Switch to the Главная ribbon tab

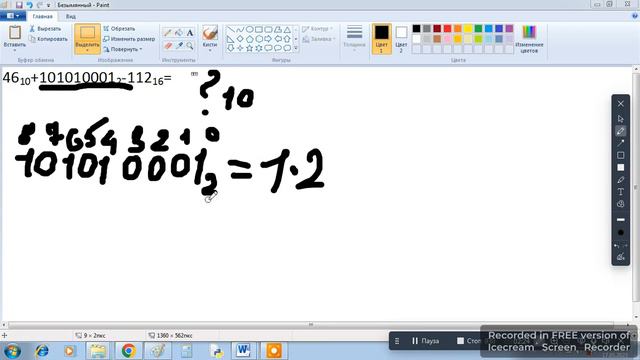[42, 16]
